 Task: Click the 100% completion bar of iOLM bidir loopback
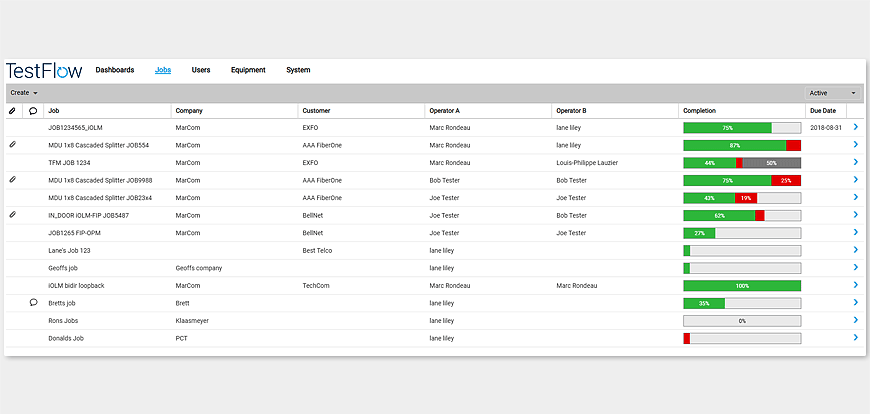click(742, 286)
